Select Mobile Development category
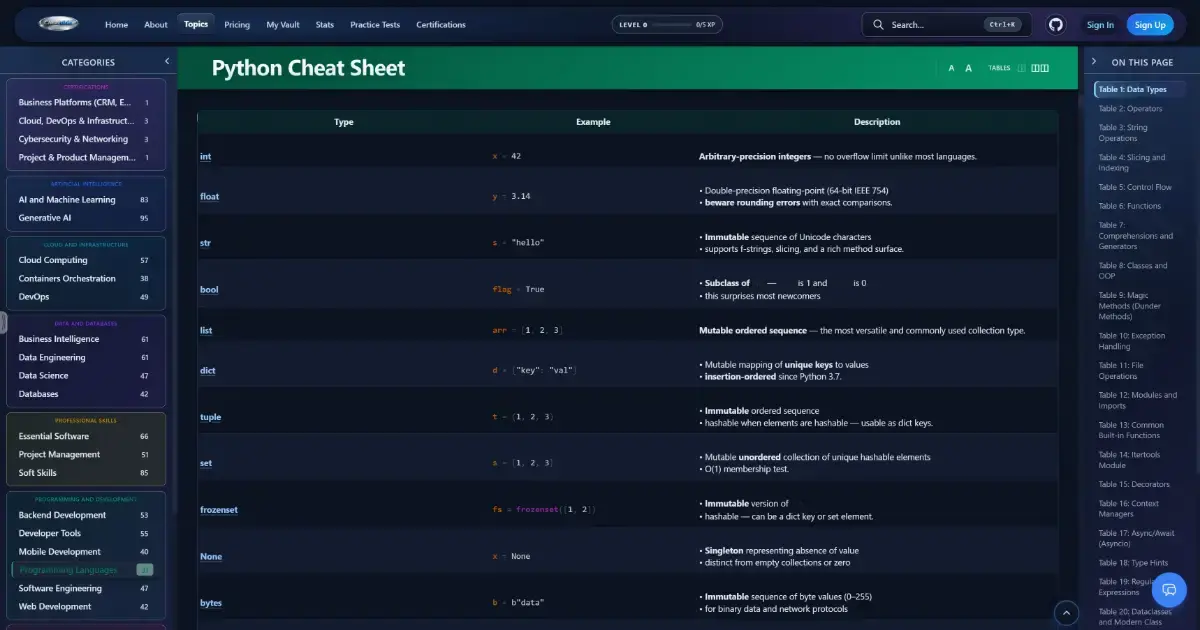Viewport: 1200px width, 630px height. tap(86, 552)
